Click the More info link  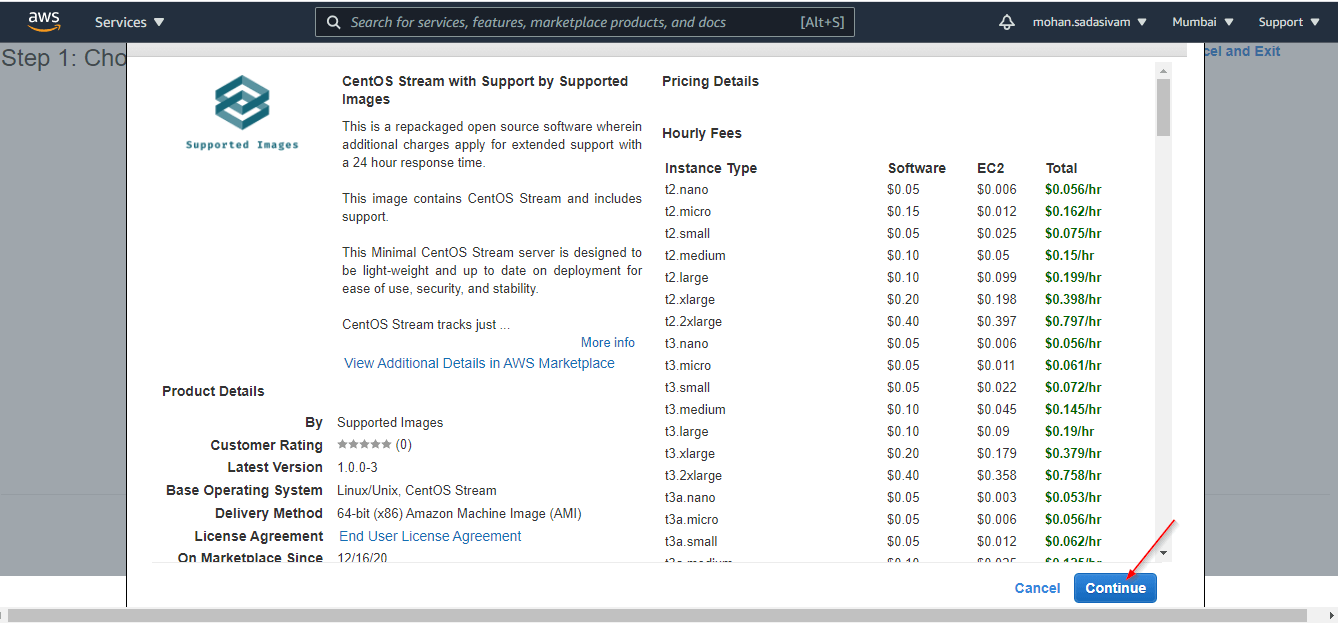(608, 342)
